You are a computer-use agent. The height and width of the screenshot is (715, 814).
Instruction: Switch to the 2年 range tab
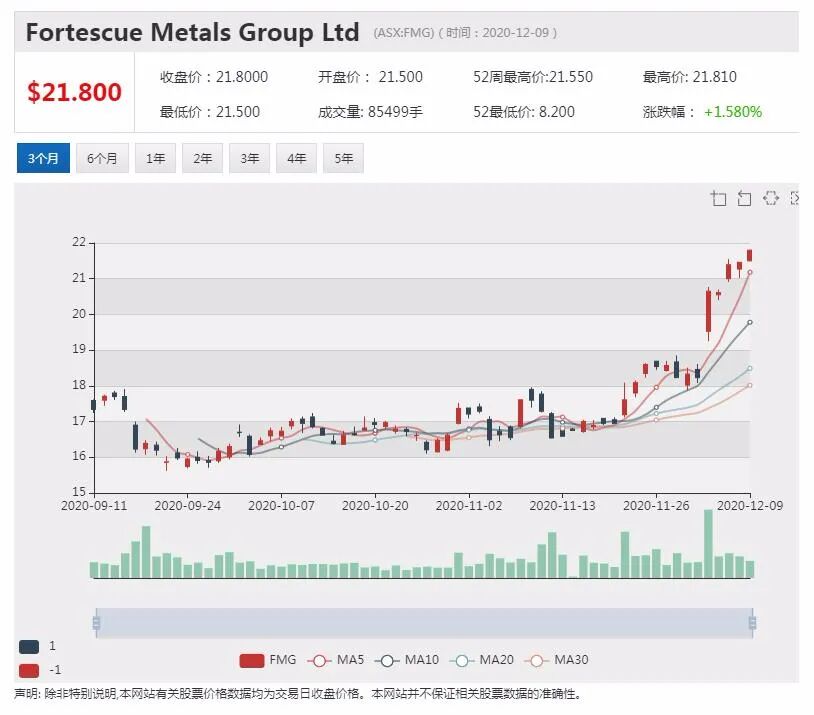click(x=202, y=158)
